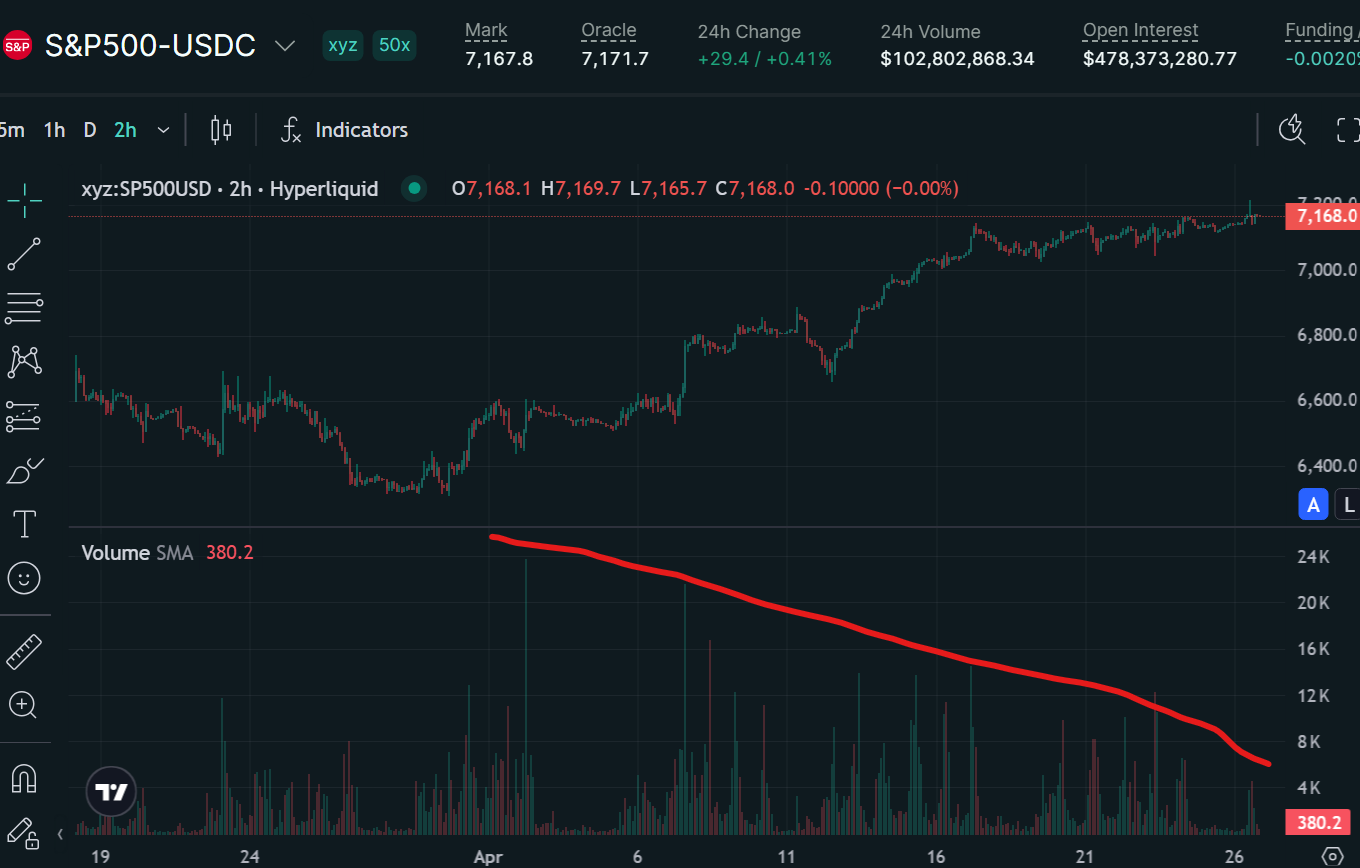Image resolution: width=1360 pixels, height=868 pixels.
Task: Click the 12K volume axis label
Action: click(x=1312, y=695)
